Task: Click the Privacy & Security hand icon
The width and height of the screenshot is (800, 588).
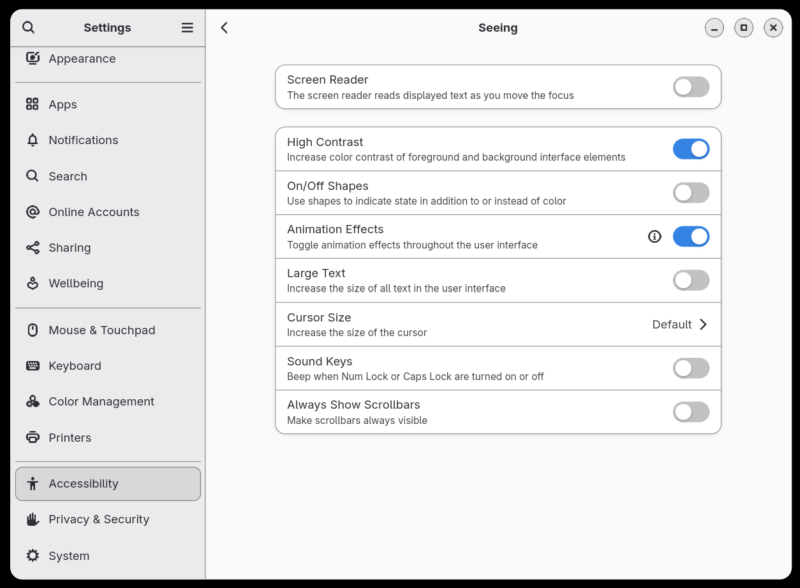Action: [x=33, y=520]
